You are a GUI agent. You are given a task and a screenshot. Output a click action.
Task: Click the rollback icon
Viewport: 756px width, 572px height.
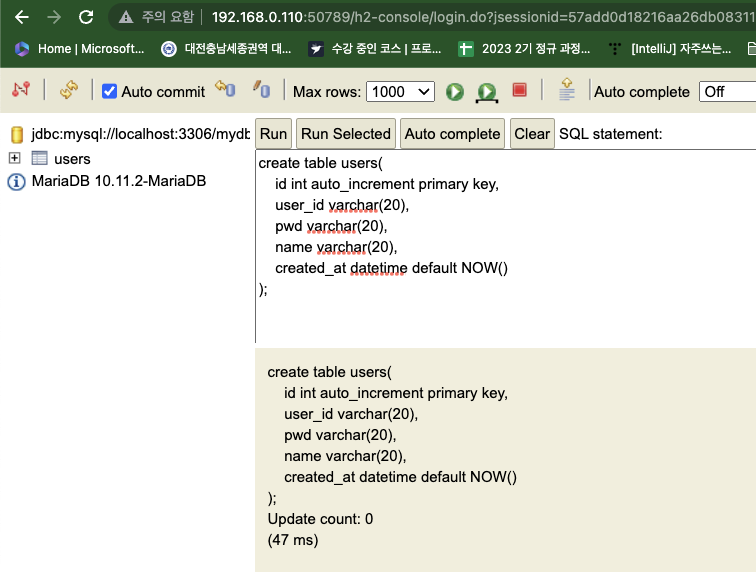pyautogui.click(x=225, y=89)
